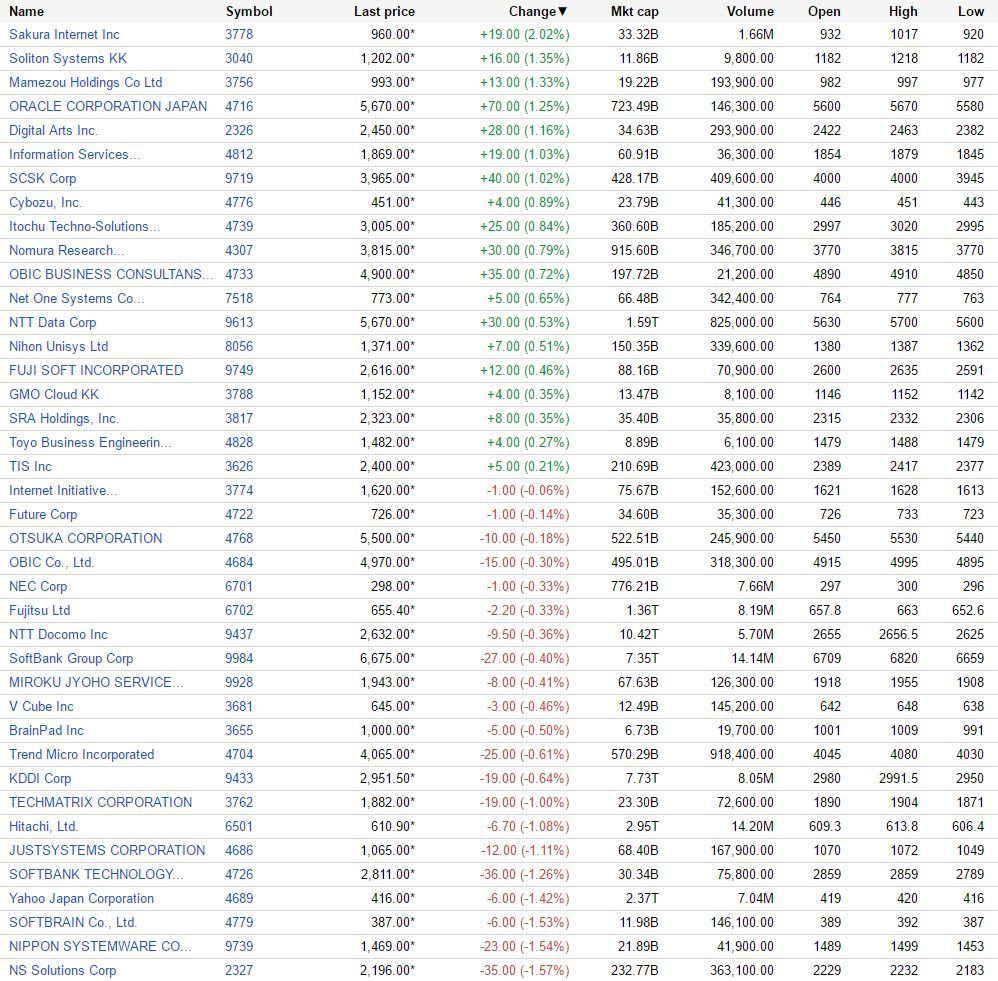This screenshot has width=998, height=981.
Task: Open OTSUKA CORPORATION link
Action: [x=86, y=539]
